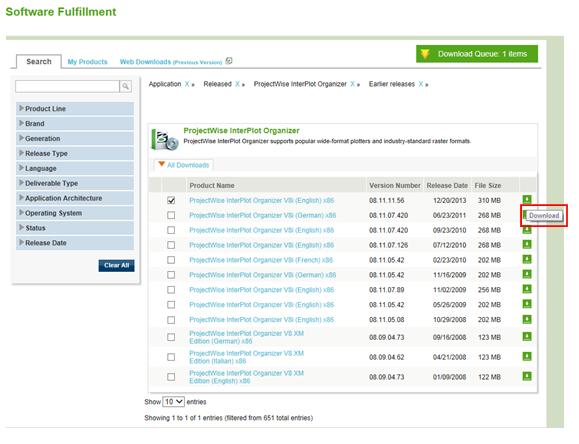
Task: Remove the Released filter with its X
Action: tap(237, 84)
